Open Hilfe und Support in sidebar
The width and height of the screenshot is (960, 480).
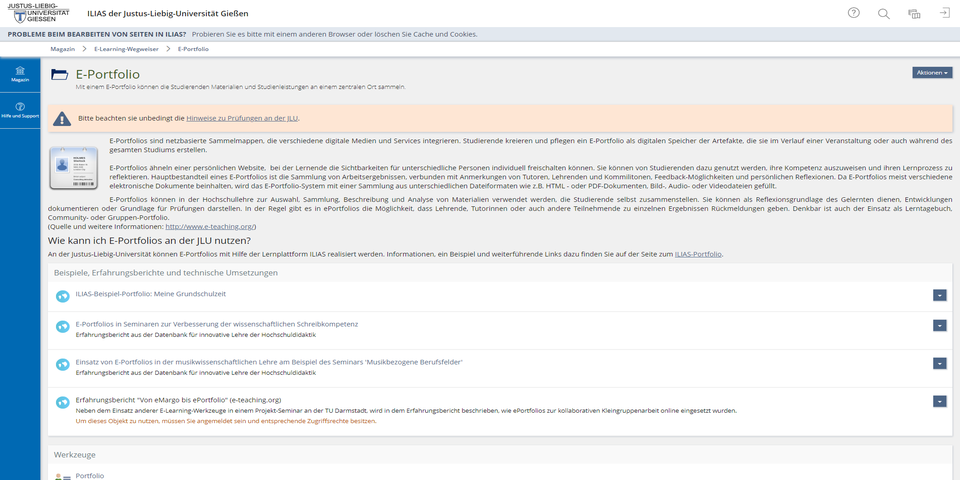(x=20, y=110)
